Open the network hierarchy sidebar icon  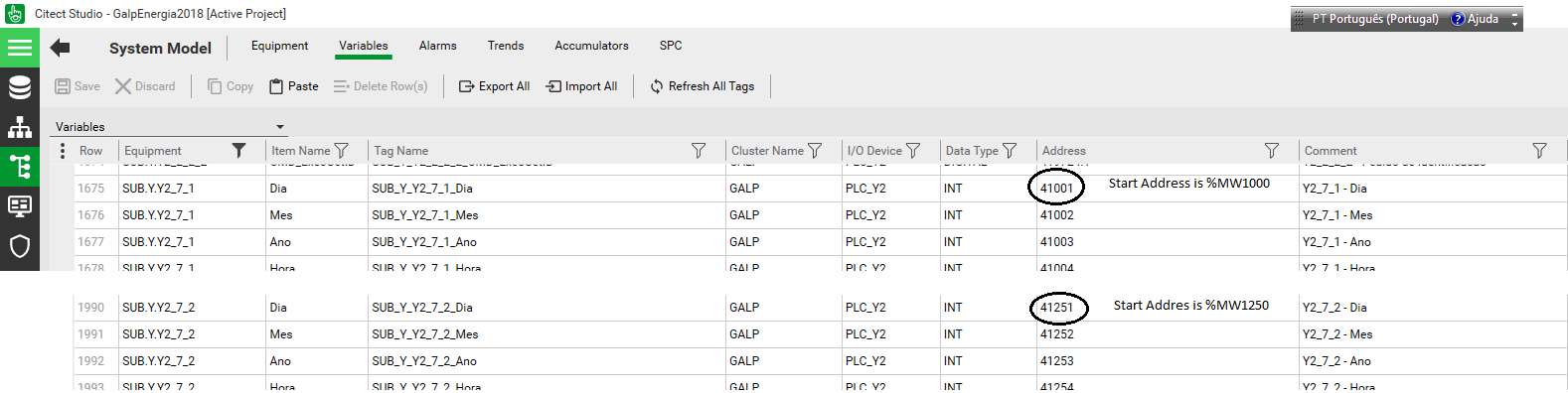point(20,127)
